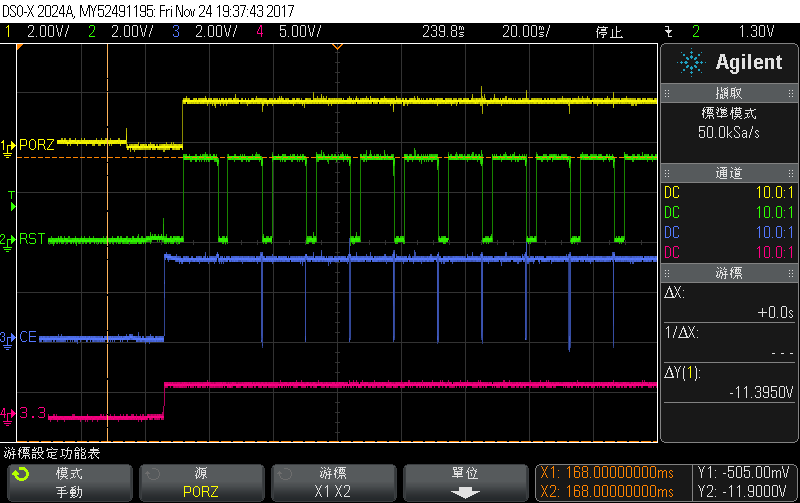Click the ΔX +0.0s cursor value

(x=775, y=312)
